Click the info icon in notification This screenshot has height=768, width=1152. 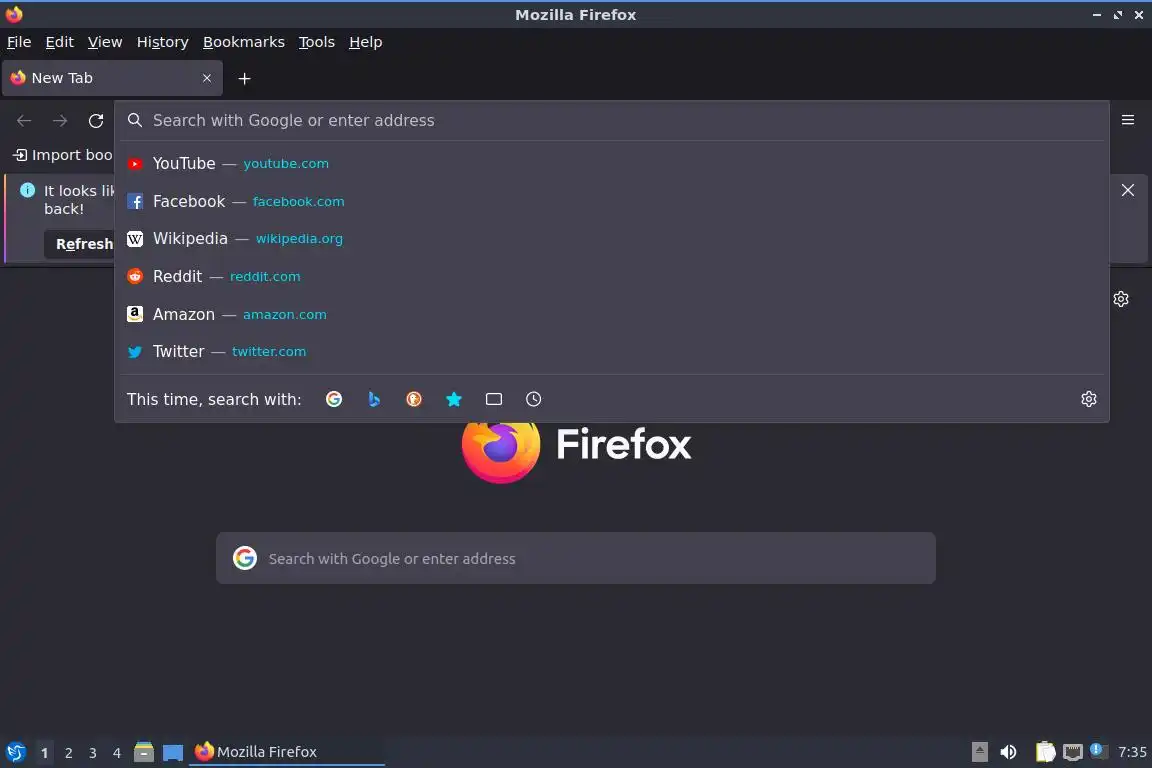point(27,190)
